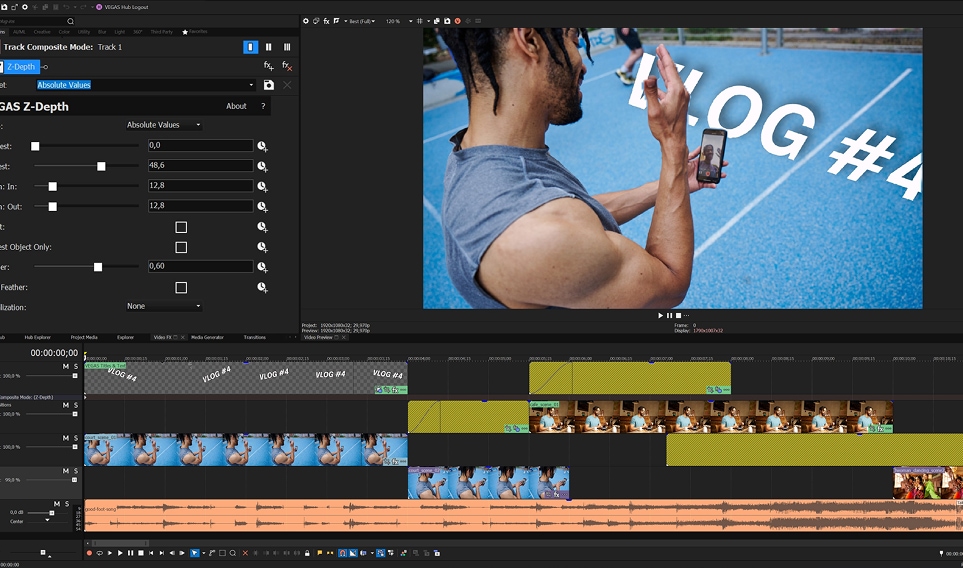
Task: Select the Envelope edit tool
Action: point(212,553)
